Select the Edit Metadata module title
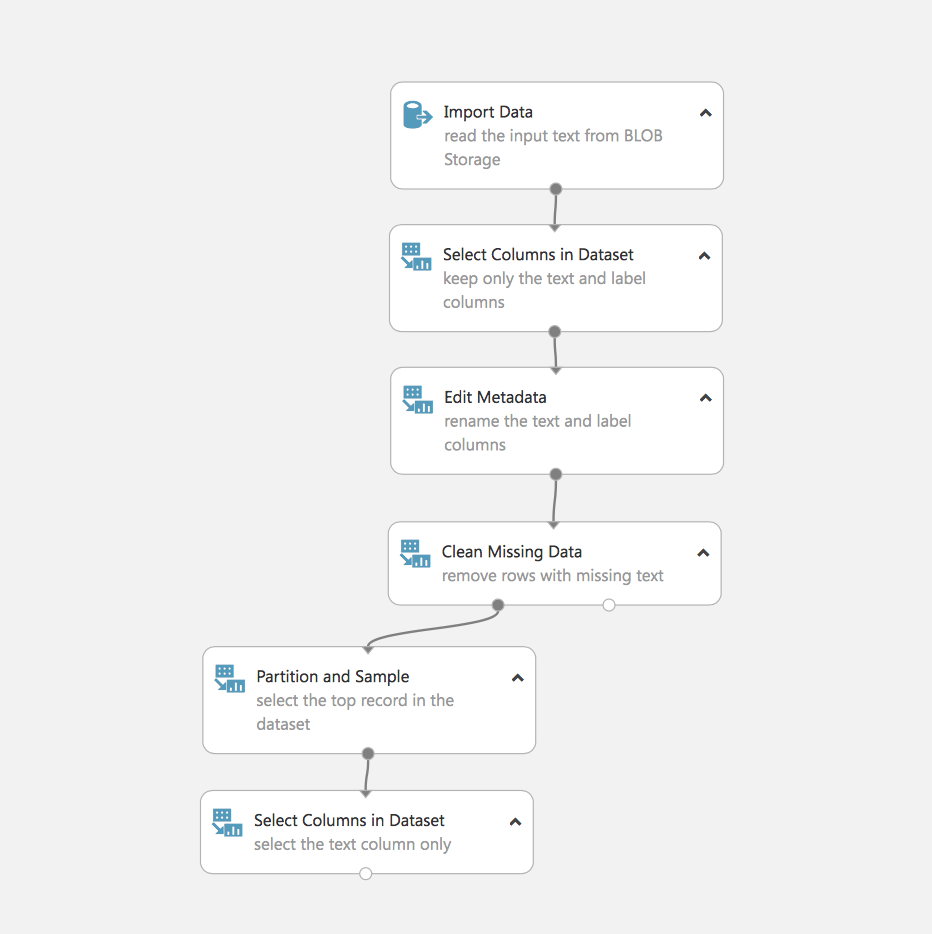Image resolution: width=932 pixels, height=934 pixels. (495, 397)
